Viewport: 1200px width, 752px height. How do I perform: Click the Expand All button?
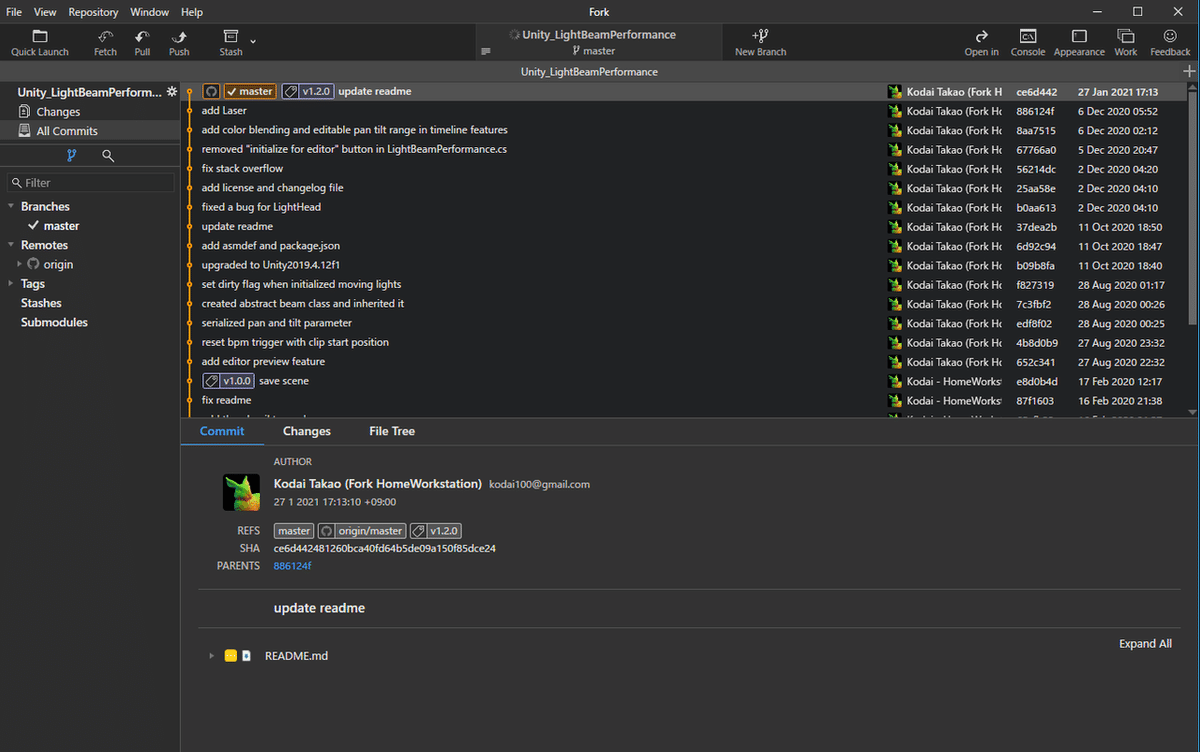(x=1145, y=644)
